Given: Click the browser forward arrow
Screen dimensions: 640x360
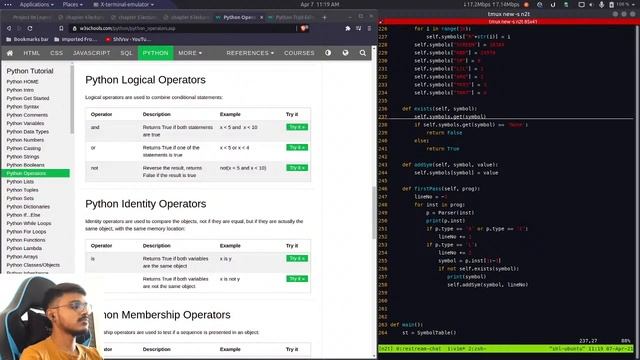Looking at the screenshot, I should pos(19,29).
